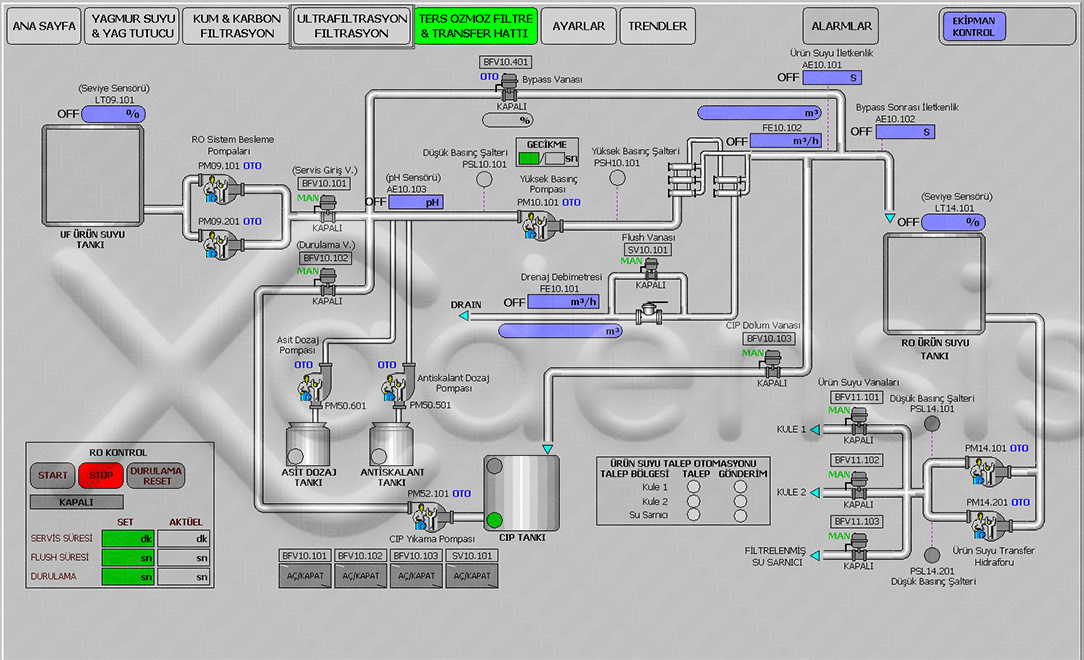Click the PM09.101 RO feed pump icon
1084x660 pixels.
coord(216,188)
